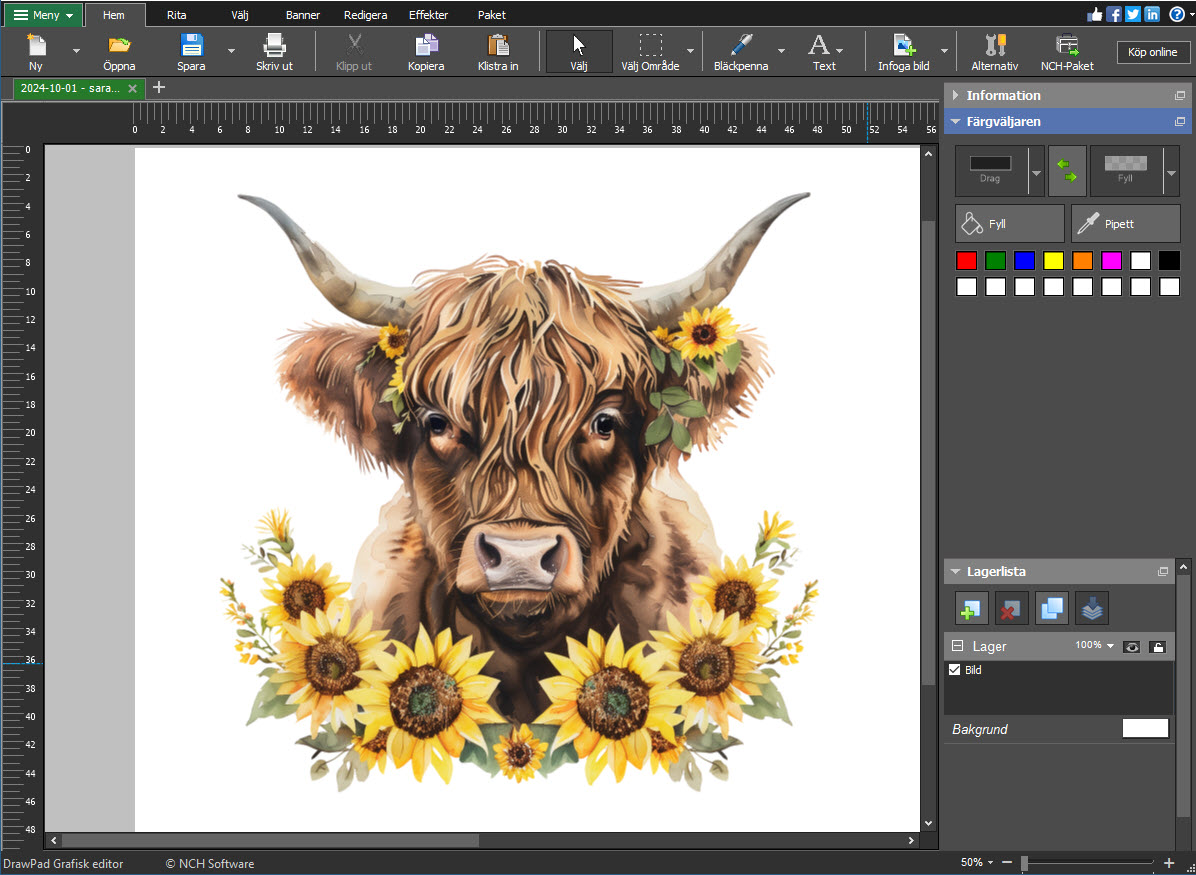Switch to the Banner tab

[x=303, y=14]
